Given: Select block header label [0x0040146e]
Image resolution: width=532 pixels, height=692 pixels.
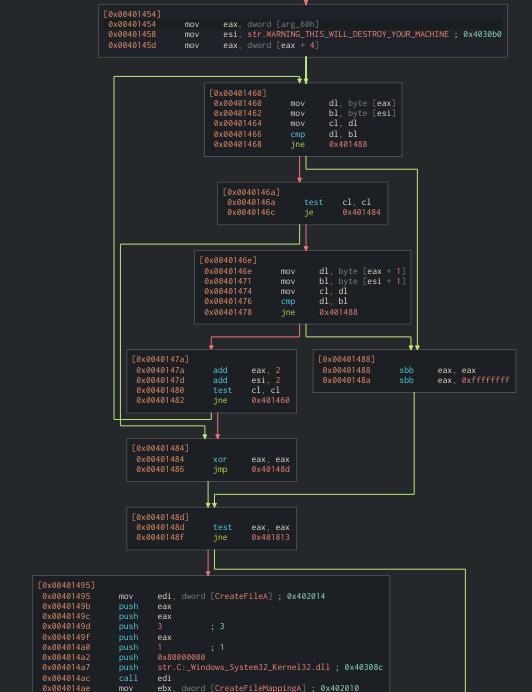Looking at the screenshot, I should click(228, 260).
